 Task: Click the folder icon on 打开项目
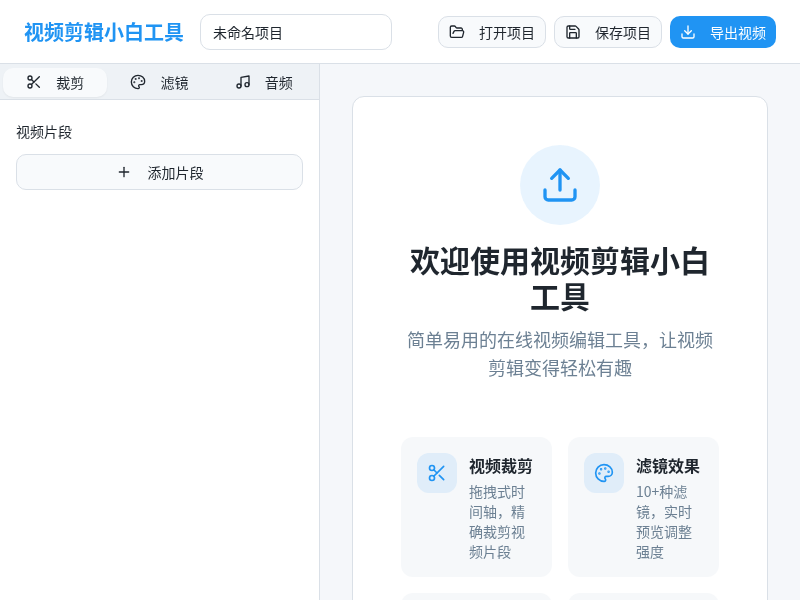click(x=455, y=32)
